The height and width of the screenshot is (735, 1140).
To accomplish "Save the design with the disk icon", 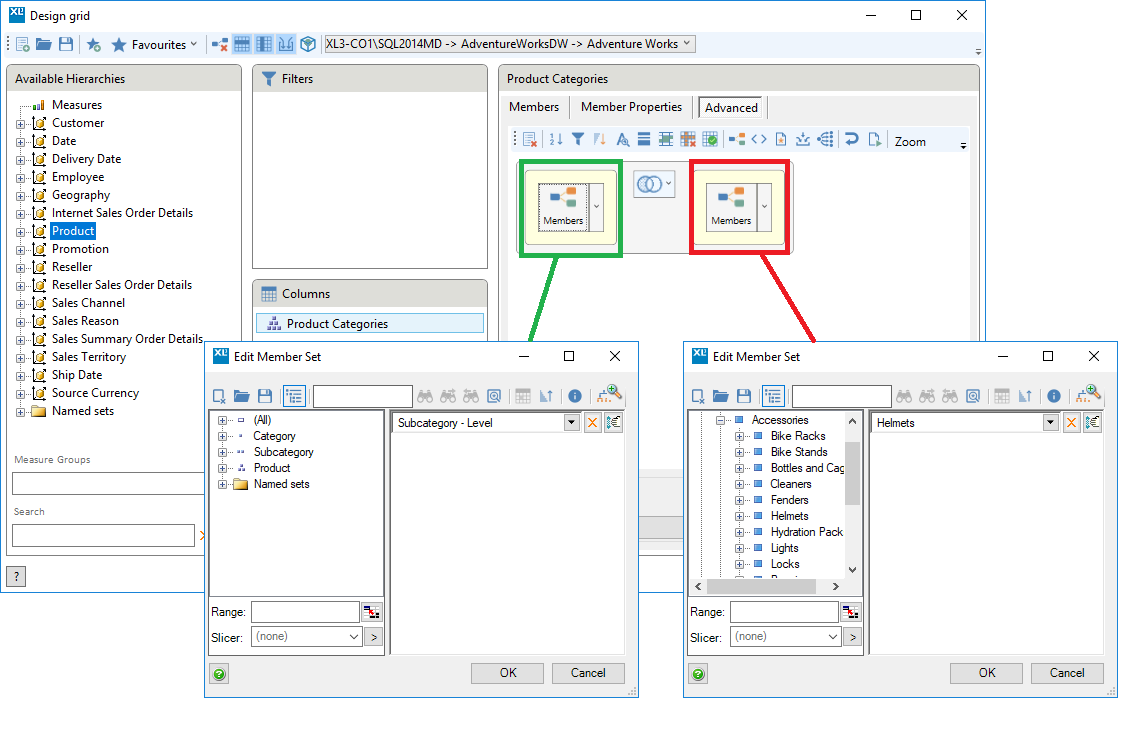I will (x=66, y=43).
